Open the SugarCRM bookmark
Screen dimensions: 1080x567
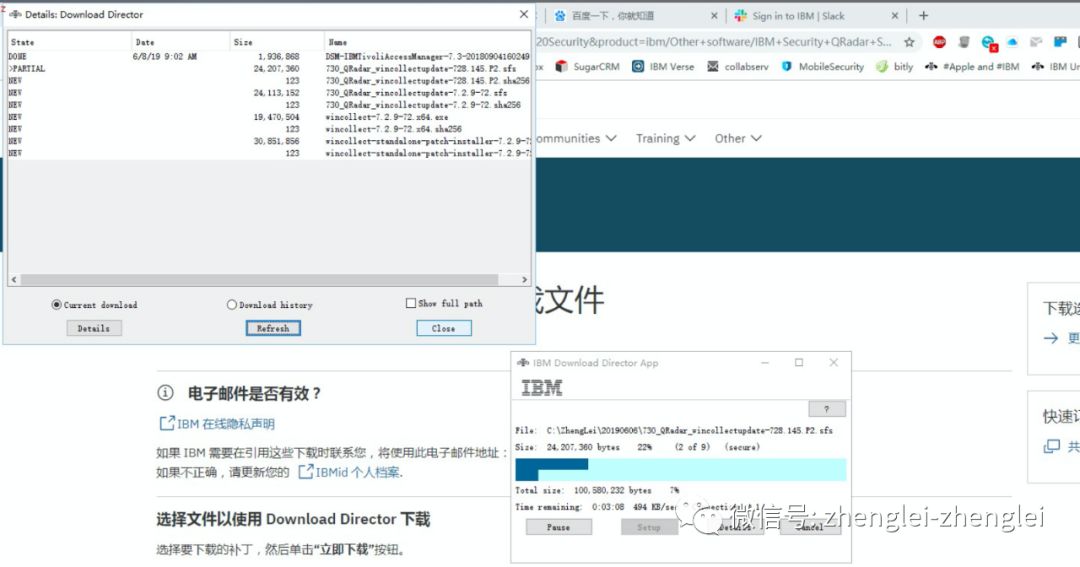tap(588, 67)
